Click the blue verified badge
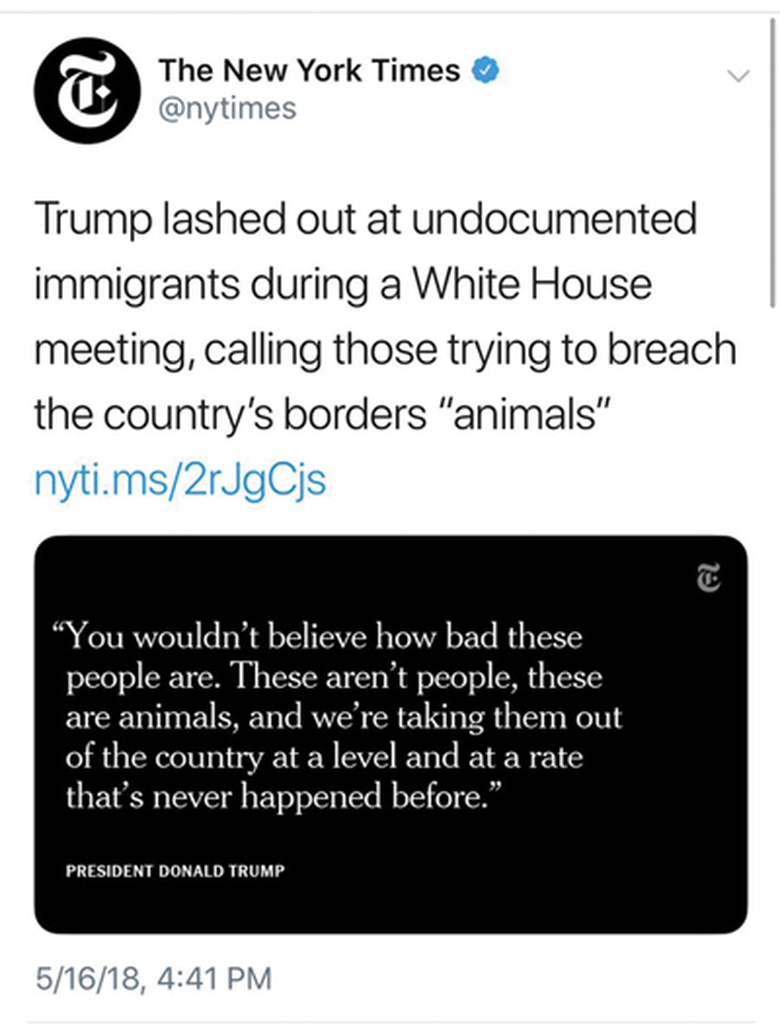The width and height of the screenshot is (780, 1035). click(485, 70)
